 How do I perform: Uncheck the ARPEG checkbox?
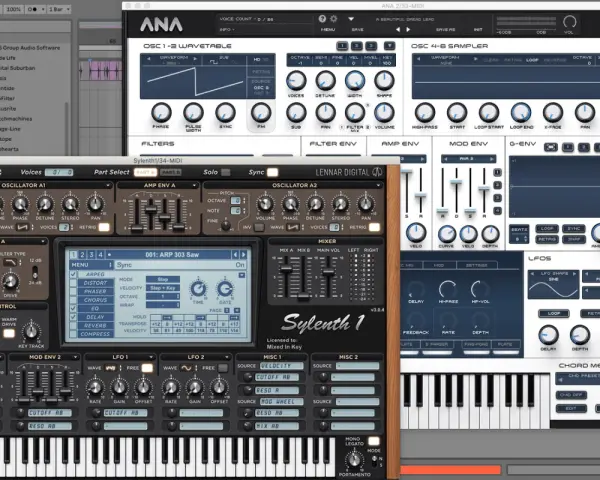coord(73,274)
